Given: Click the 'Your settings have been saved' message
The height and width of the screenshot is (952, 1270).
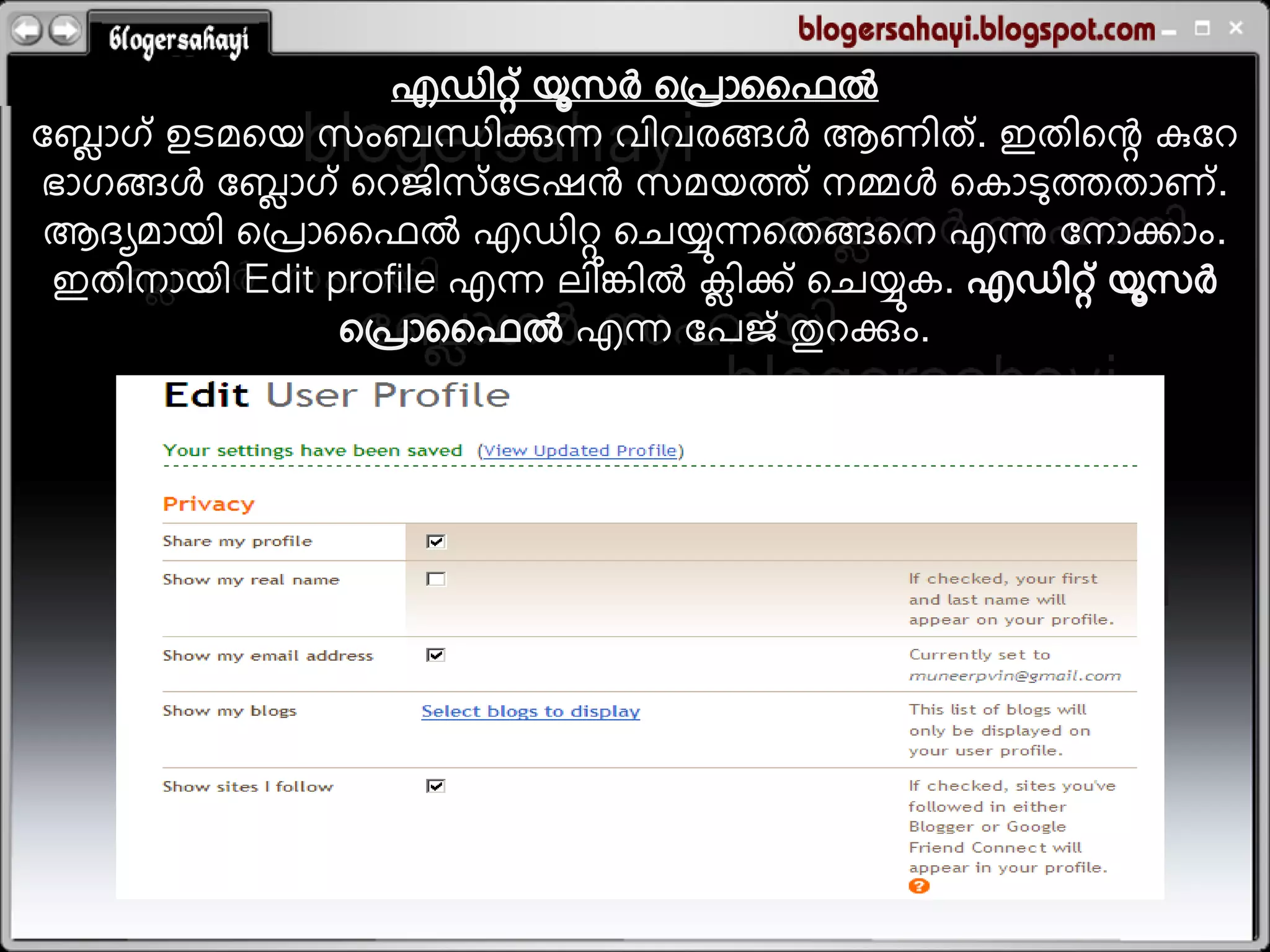Looking at the screenshot, I should click(x=313, y=451).
